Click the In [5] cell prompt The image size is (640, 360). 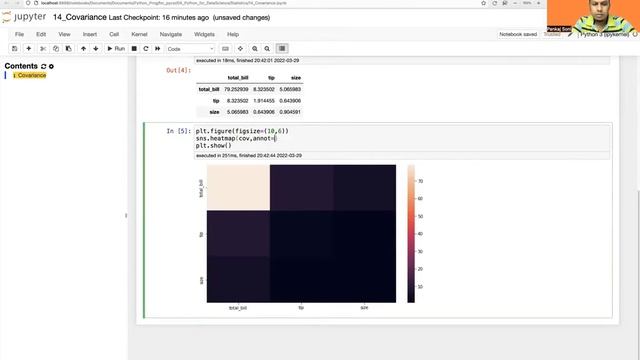click(178, 131)
